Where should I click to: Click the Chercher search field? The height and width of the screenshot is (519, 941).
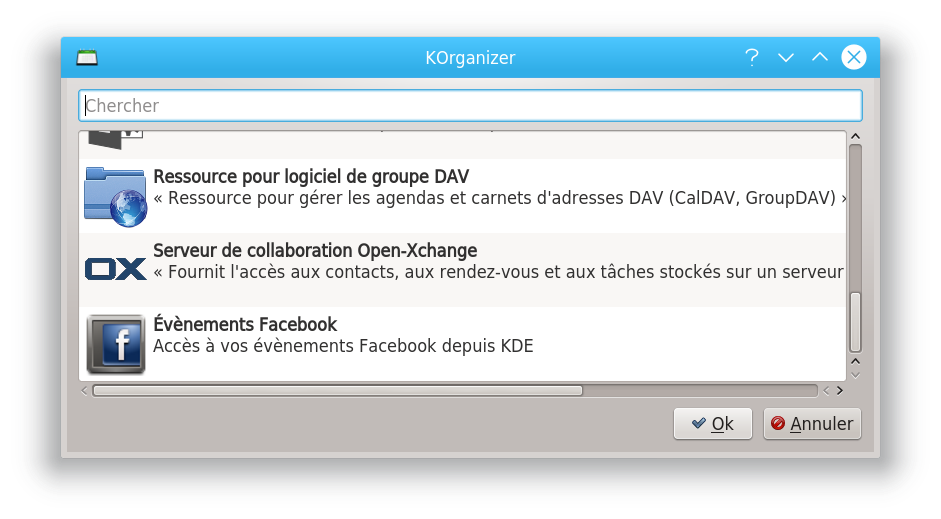[470, 106]
